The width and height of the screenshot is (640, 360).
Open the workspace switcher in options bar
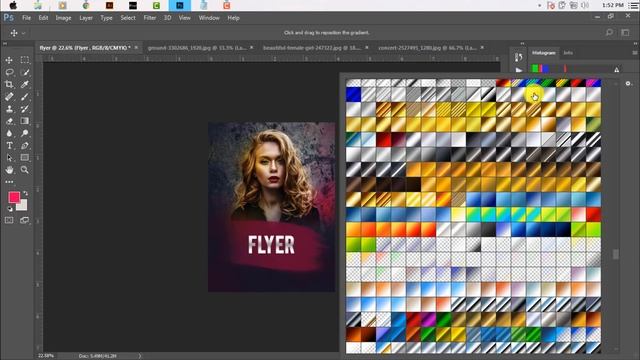(x=625, y=32)
